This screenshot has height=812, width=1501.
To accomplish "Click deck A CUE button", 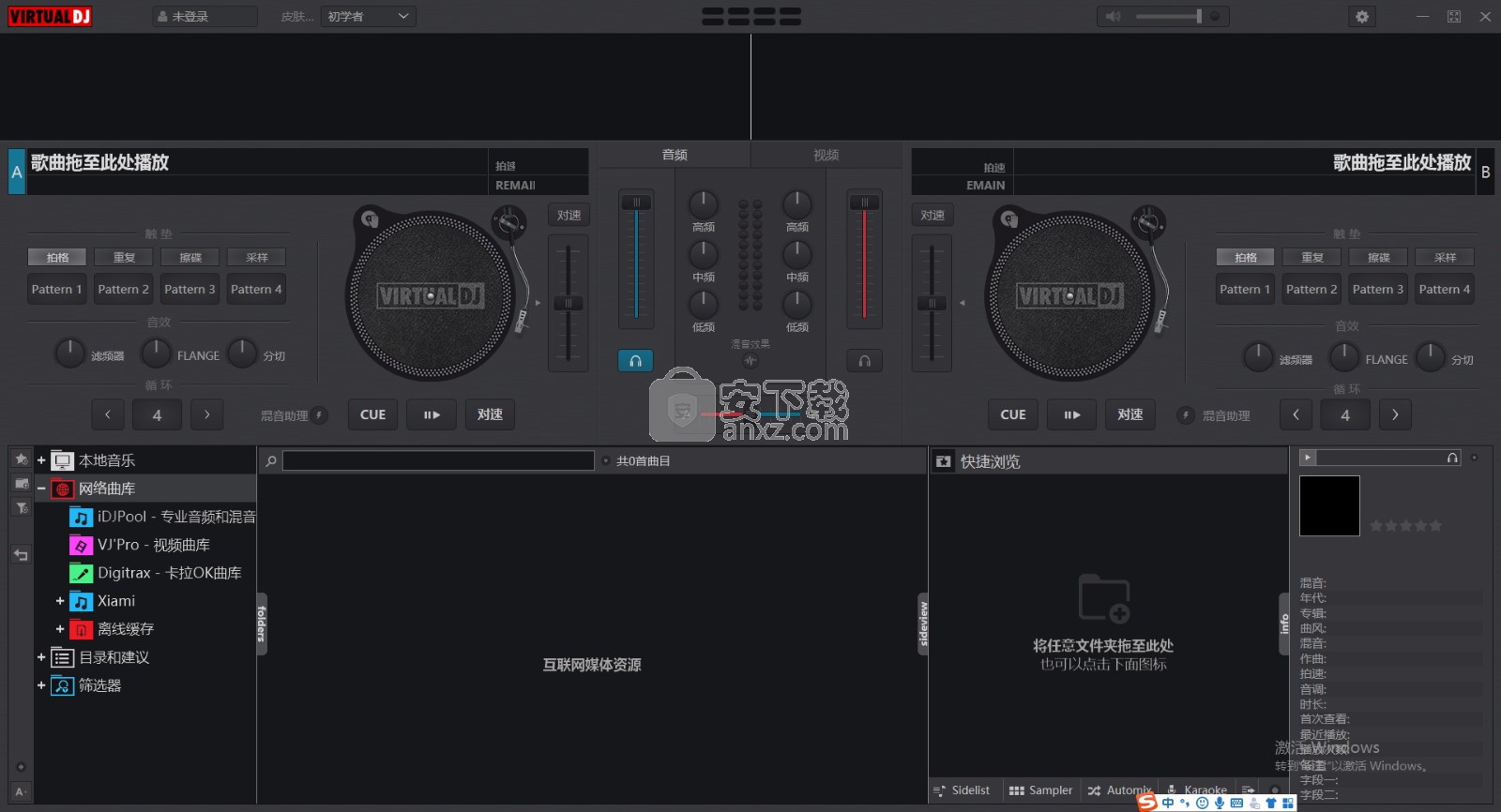I will 372,414.
